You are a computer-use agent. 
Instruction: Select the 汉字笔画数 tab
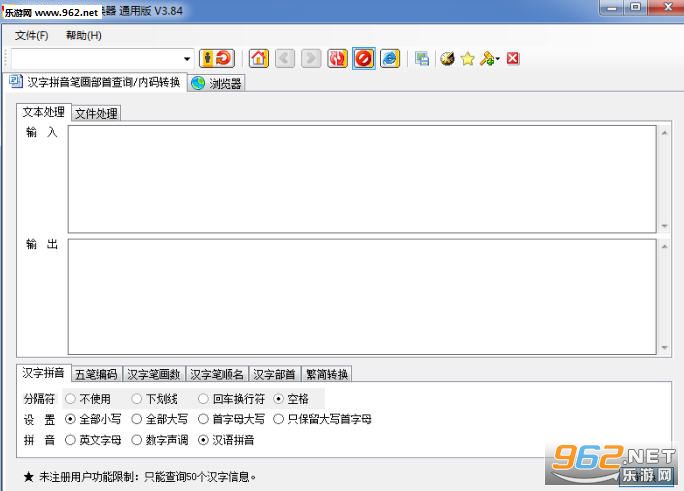(x=154, y=374)
